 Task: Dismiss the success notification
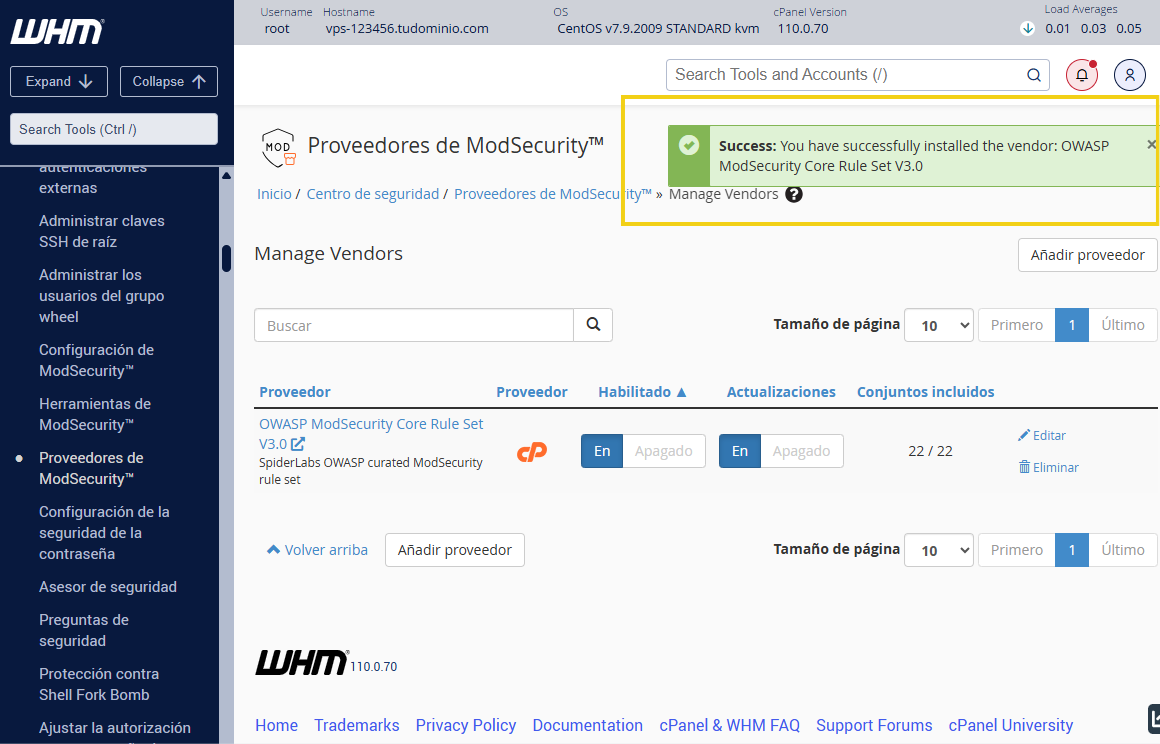[1151, 145]
